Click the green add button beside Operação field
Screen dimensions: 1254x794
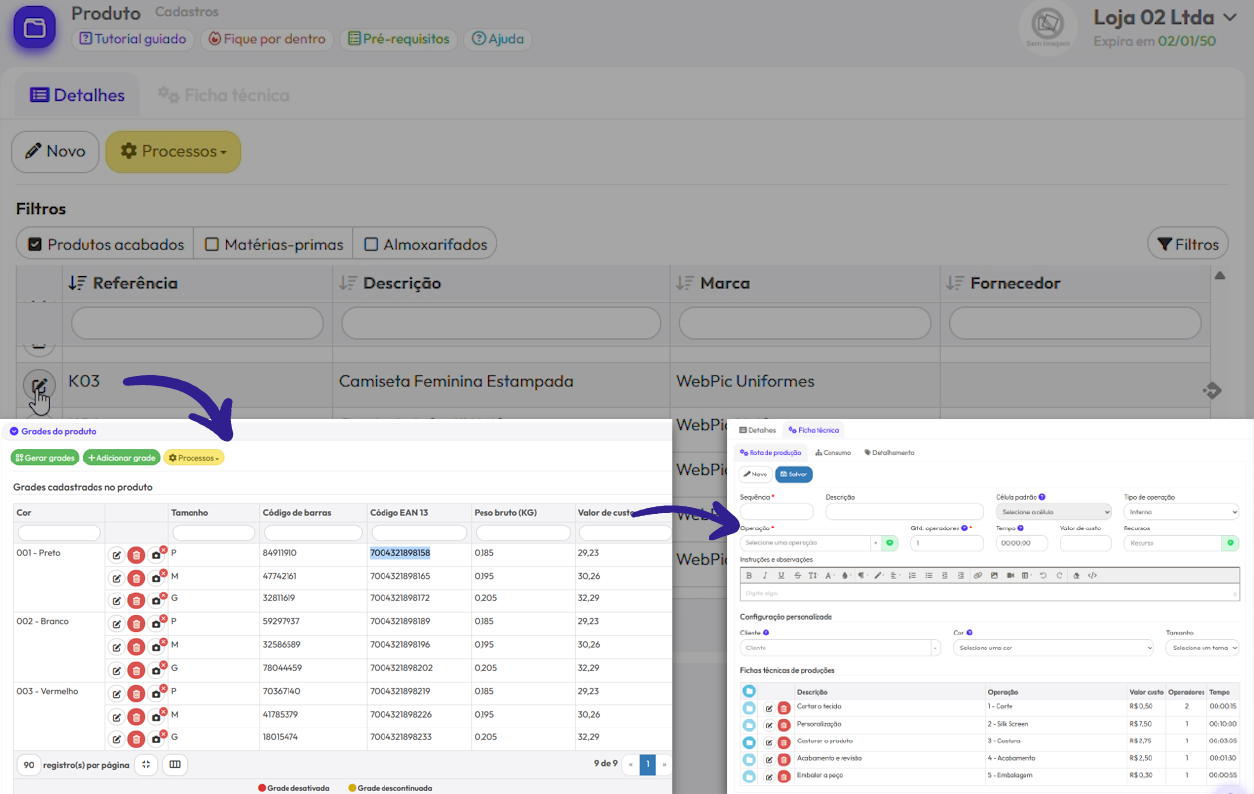[x=890, y=543]
